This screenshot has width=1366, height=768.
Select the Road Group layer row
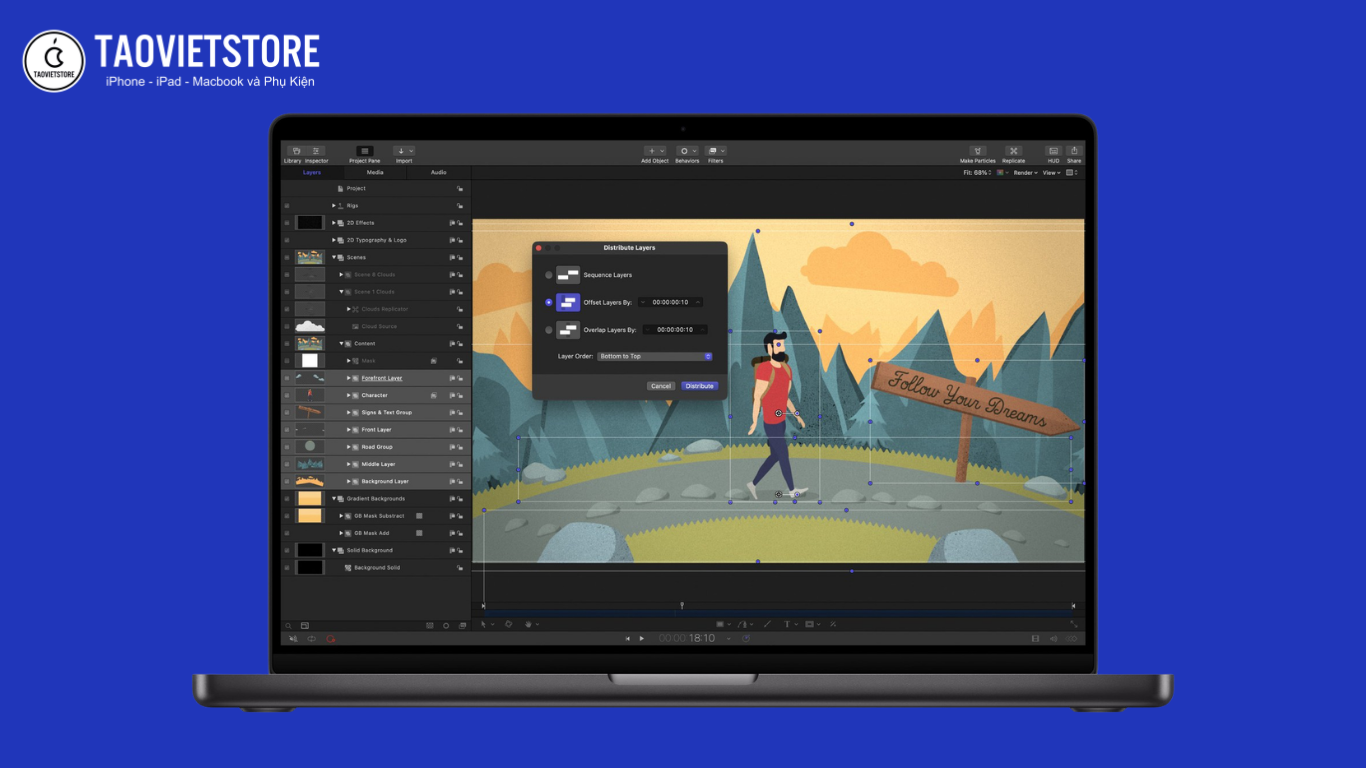(x=376, y=447)
